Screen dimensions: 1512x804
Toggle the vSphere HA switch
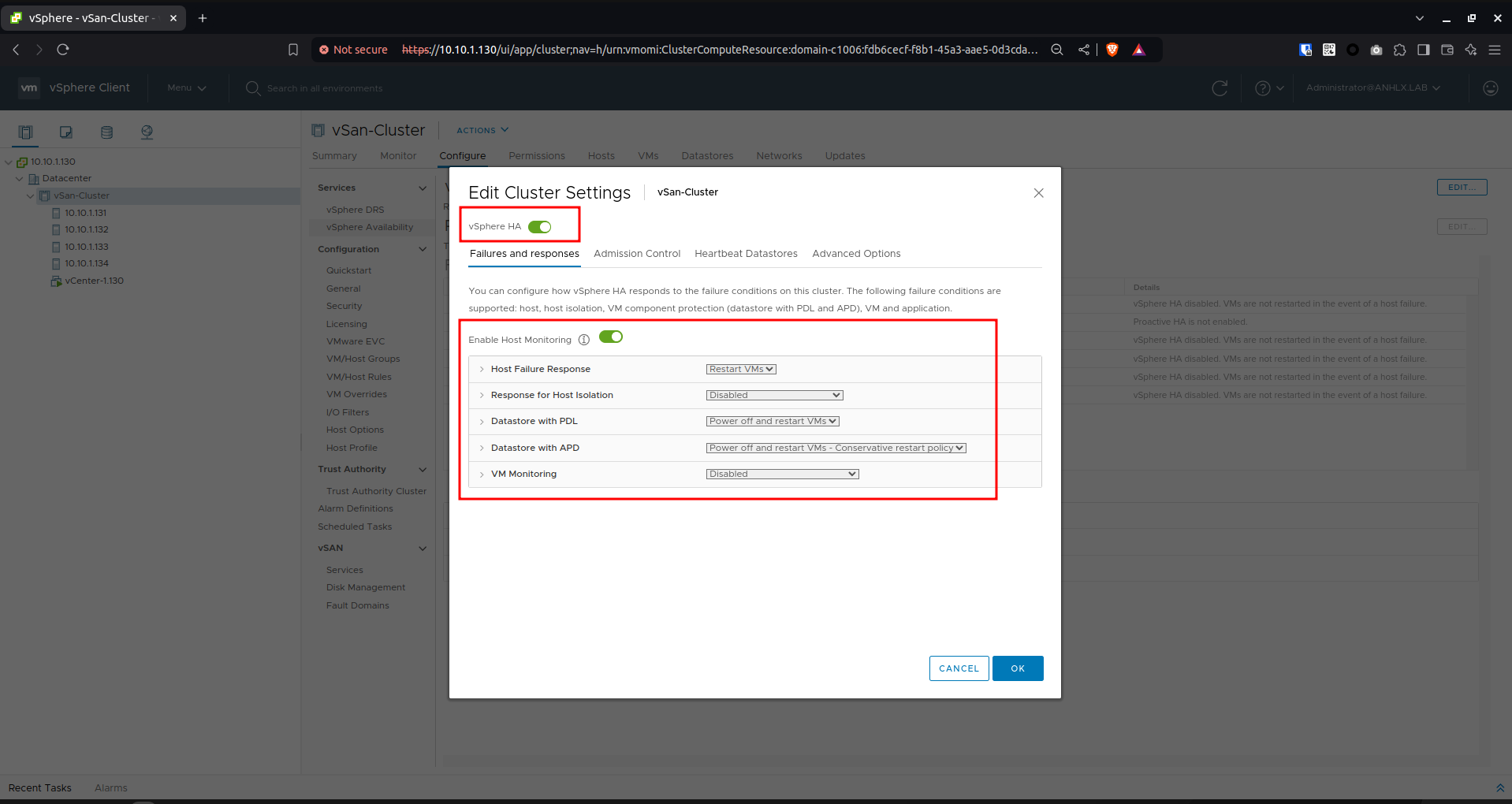click(540, 227)
